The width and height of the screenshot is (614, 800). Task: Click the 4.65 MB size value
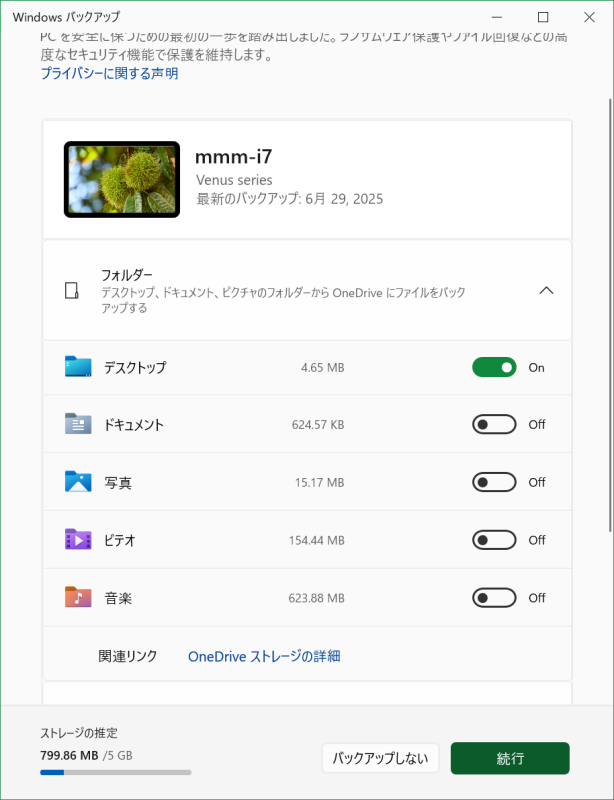pos(323,367)
